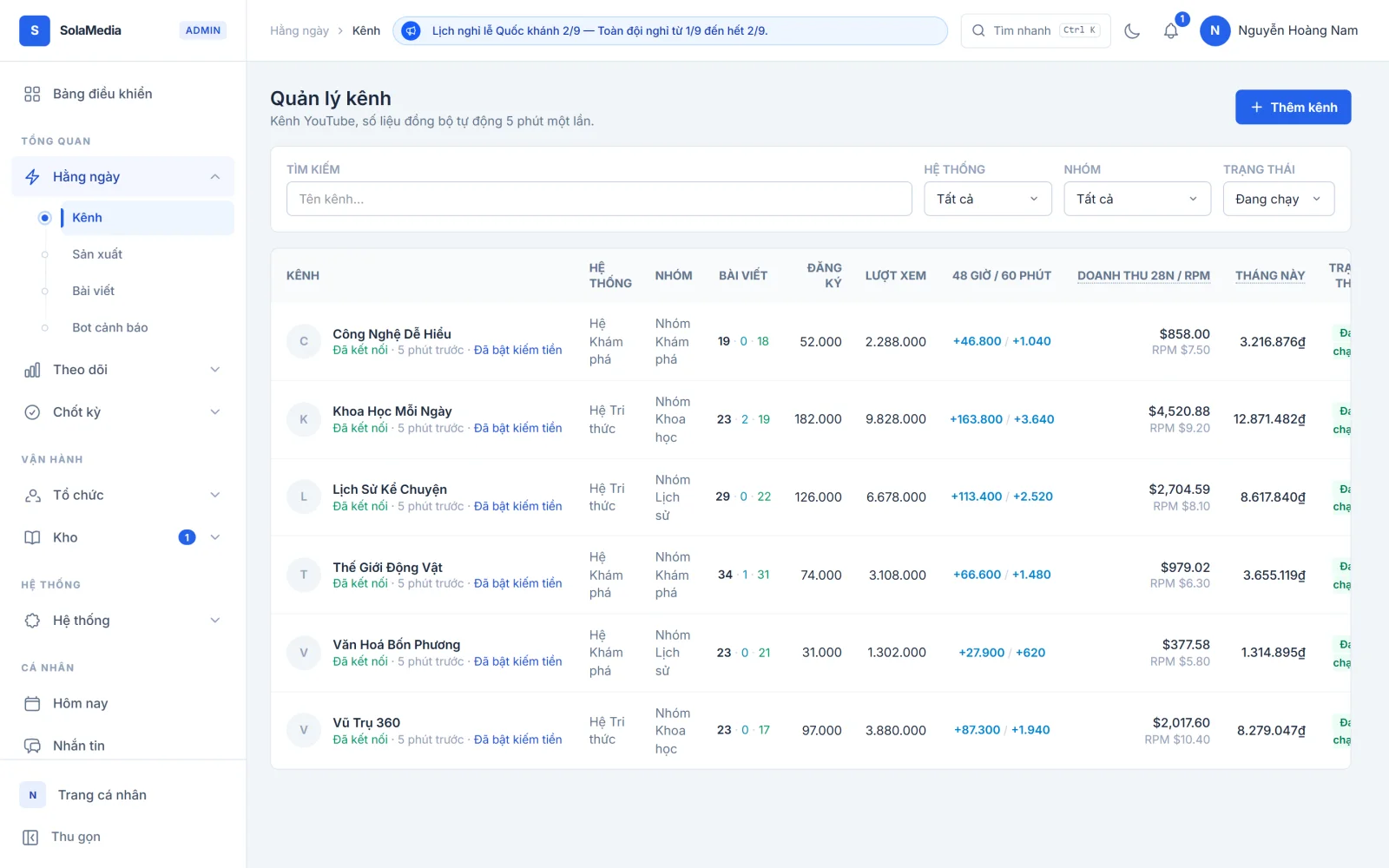
Task: Click the announcement megaphone icon
Action: (411, 30)
